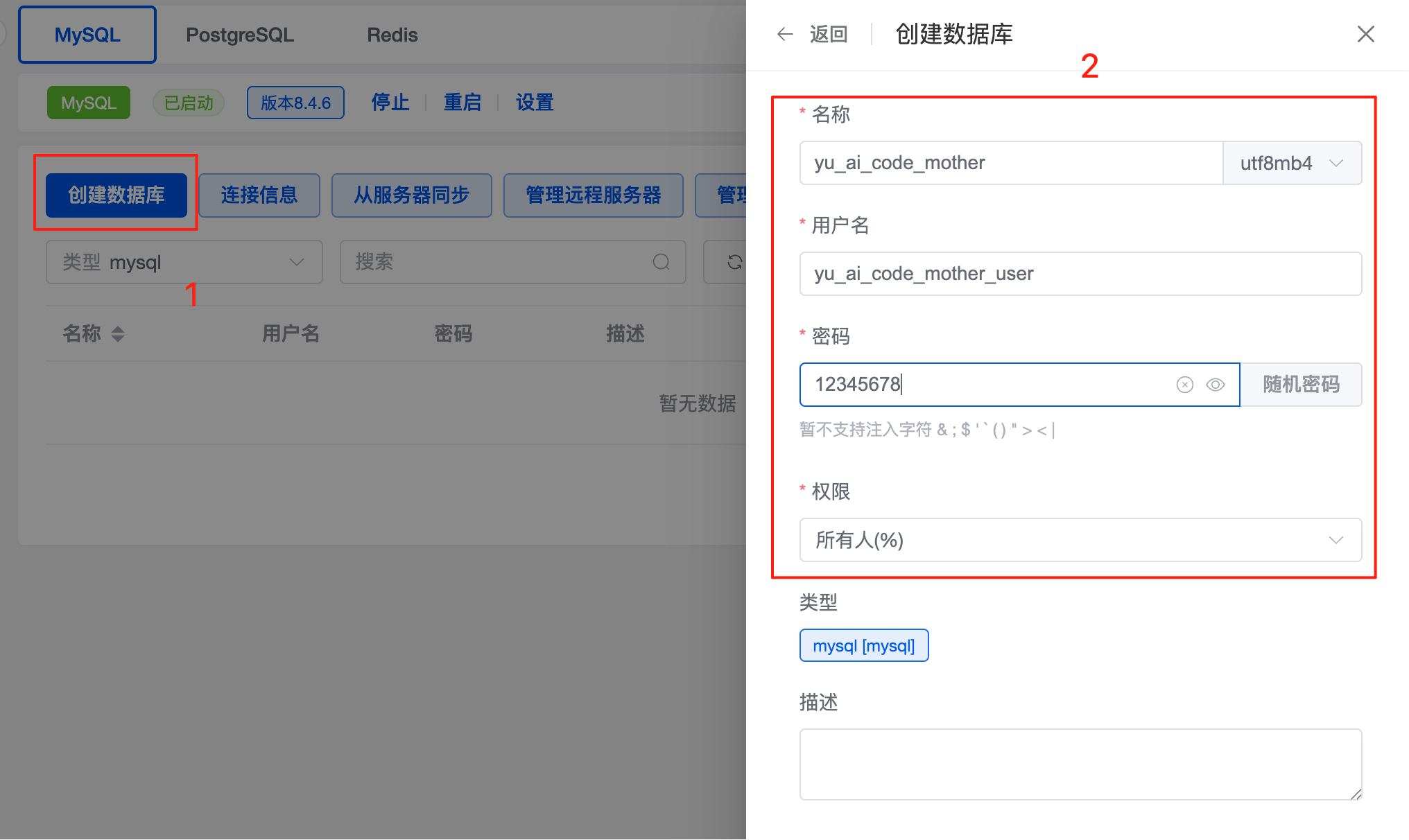Toggle password visibility eye icon
The image size is (1409, 840).
point(1215,385)
